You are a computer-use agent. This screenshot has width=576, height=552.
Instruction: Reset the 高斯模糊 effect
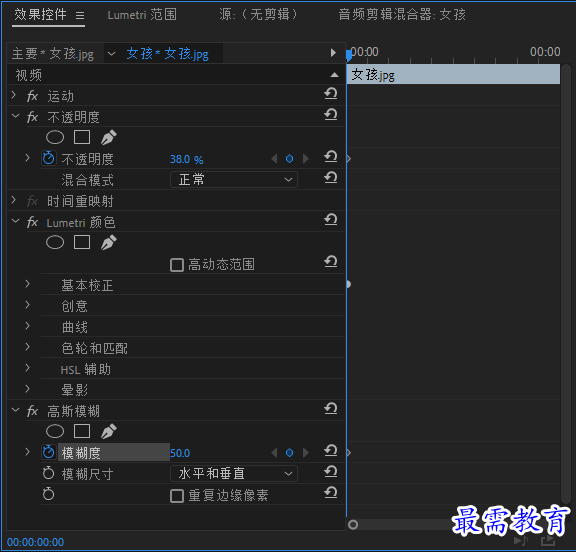click(x=331, y=408)
